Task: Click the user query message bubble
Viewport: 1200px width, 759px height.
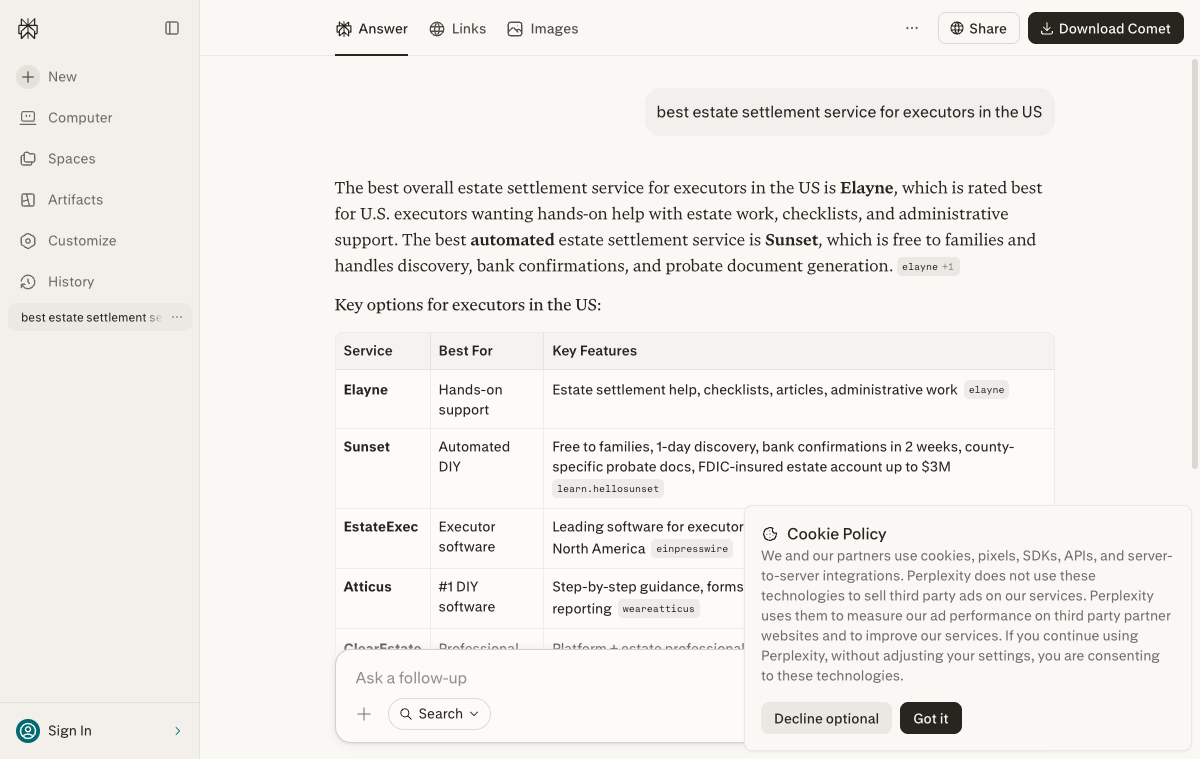Action: pyautogui.click(x=849, y=112)
